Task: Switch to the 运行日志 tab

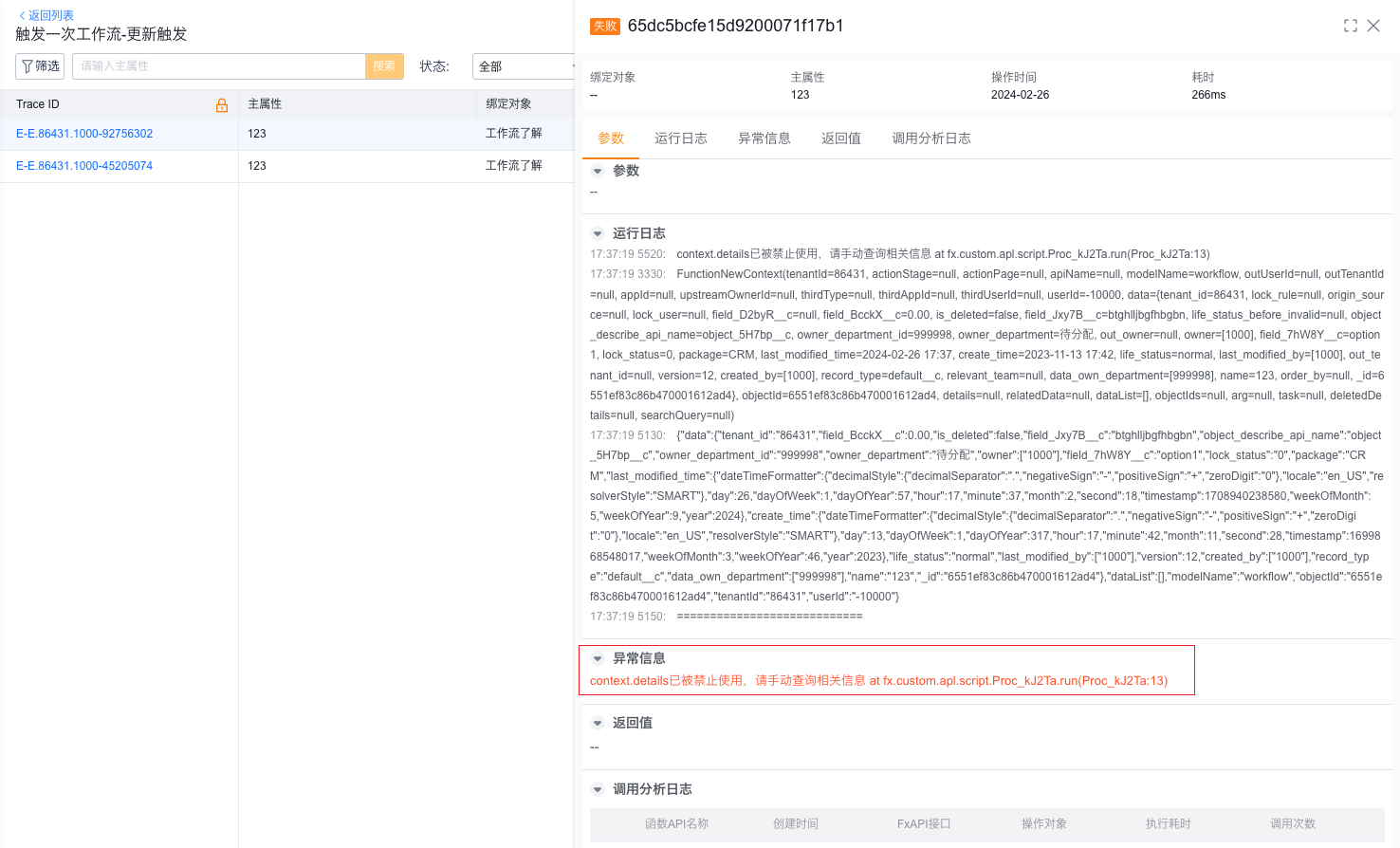Action: pyautogui.click(x=680, y=138)
